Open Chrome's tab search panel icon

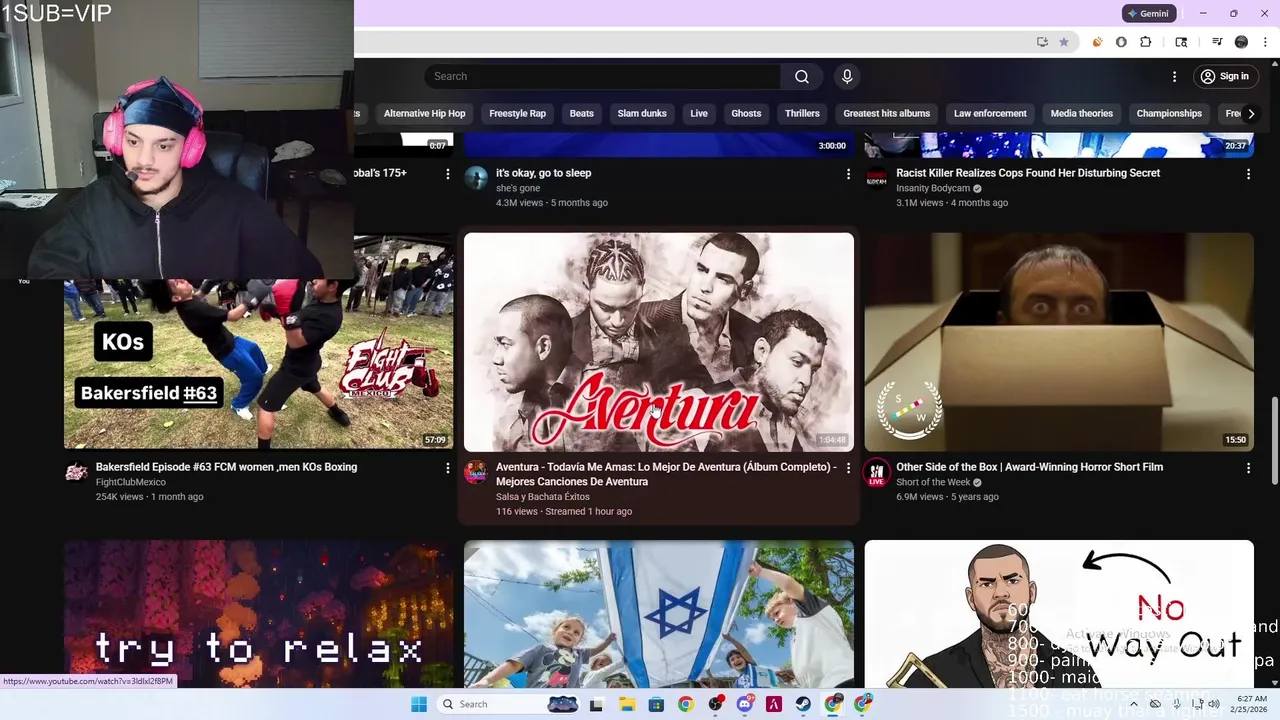click(1181, 42)
